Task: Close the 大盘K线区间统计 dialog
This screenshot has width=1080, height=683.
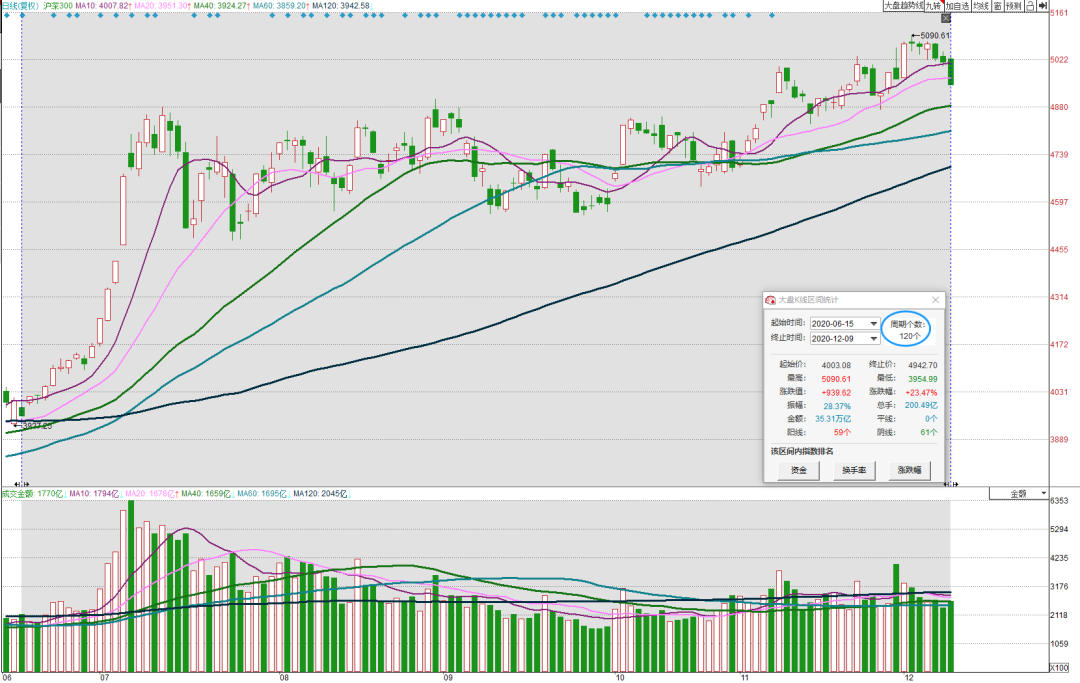Action: [935, 300]
